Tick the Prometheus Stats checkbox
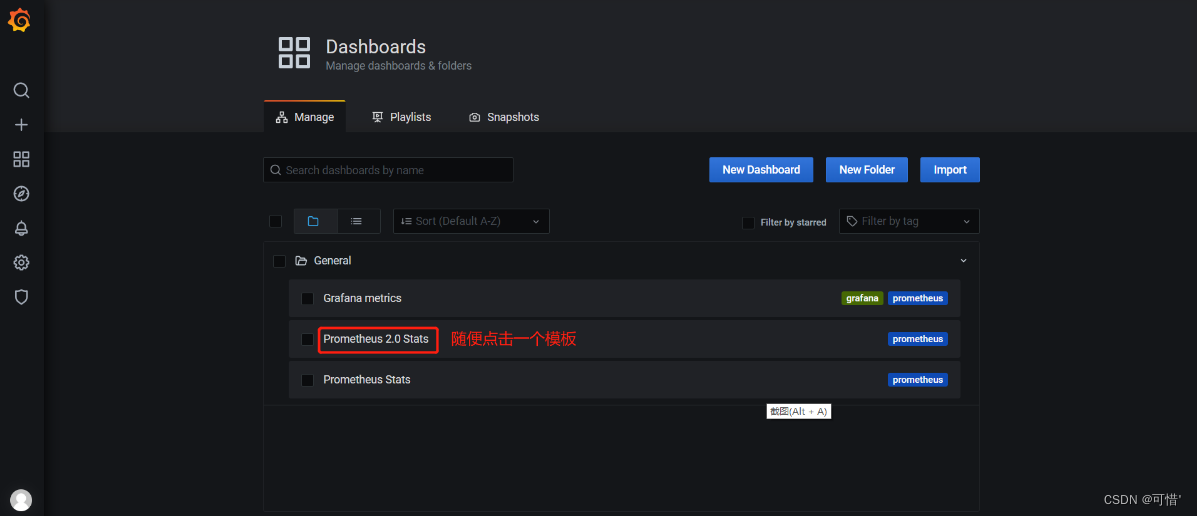 [308, 380]
